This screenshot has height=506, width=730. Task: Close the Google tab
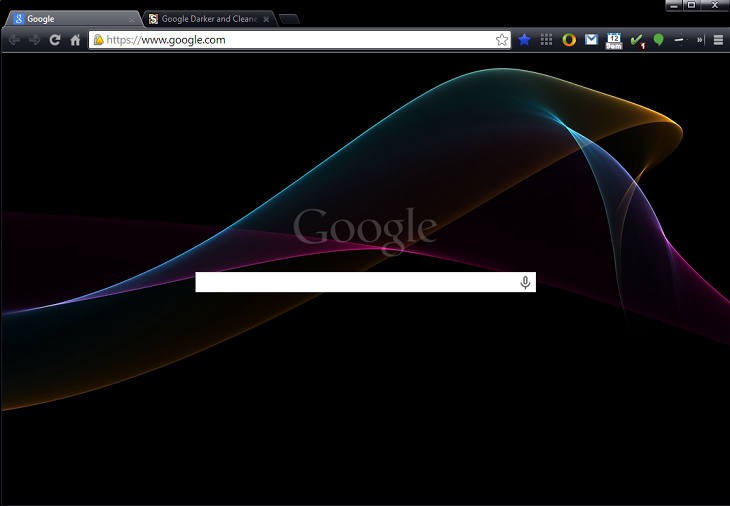pyautogui.click(x=131, y=20)
